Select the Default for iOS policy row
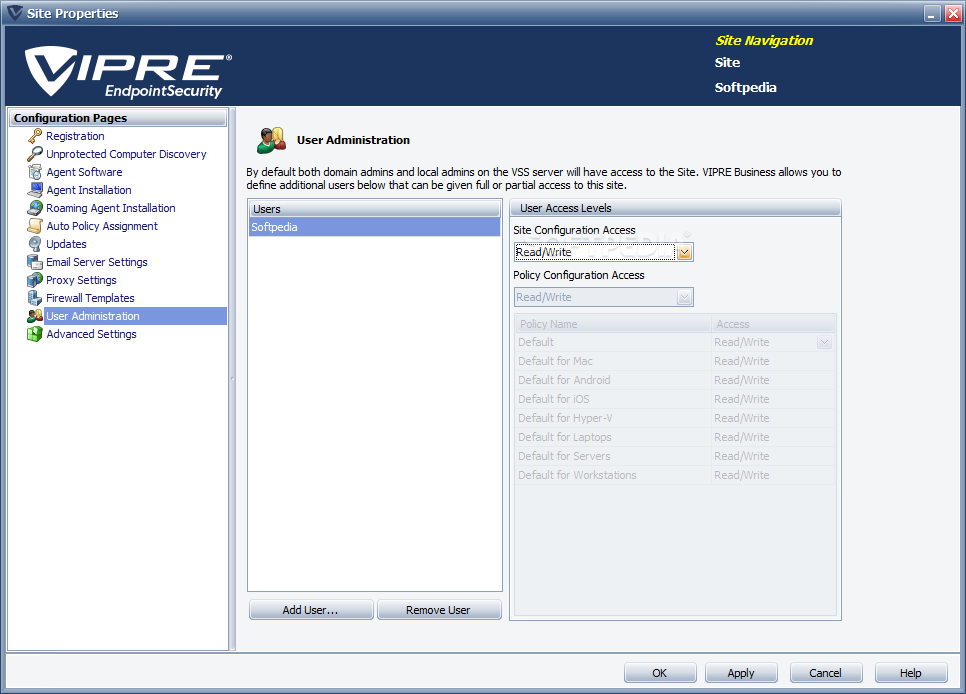Viewport: 966px width, 694px height. click(675, 399)
